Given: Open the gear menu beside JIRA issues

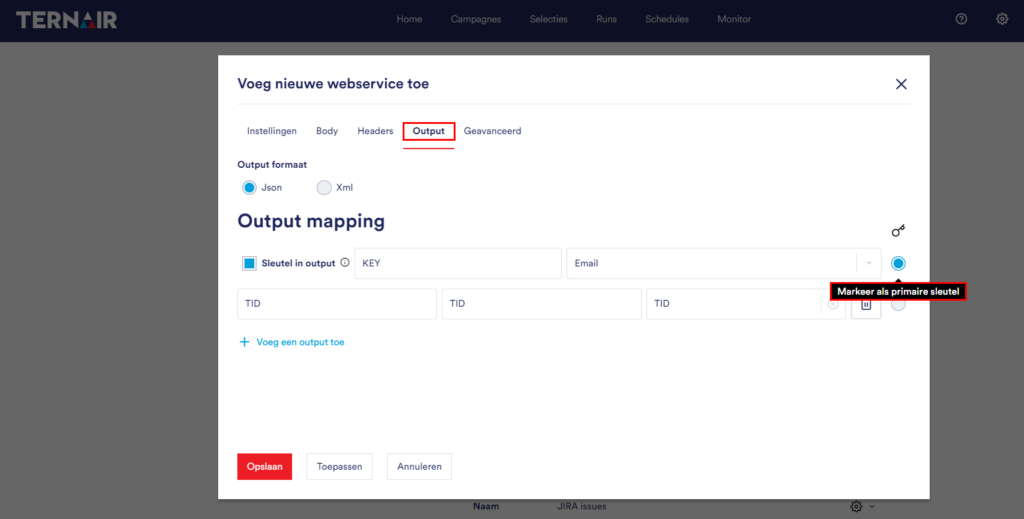Looking at the screenshot, I should coord(856,506).
